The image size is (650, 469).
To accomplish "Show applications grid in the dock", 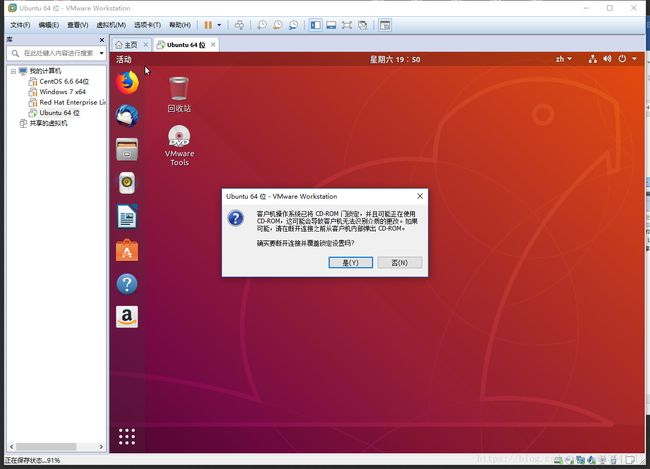I will [127, 437].
